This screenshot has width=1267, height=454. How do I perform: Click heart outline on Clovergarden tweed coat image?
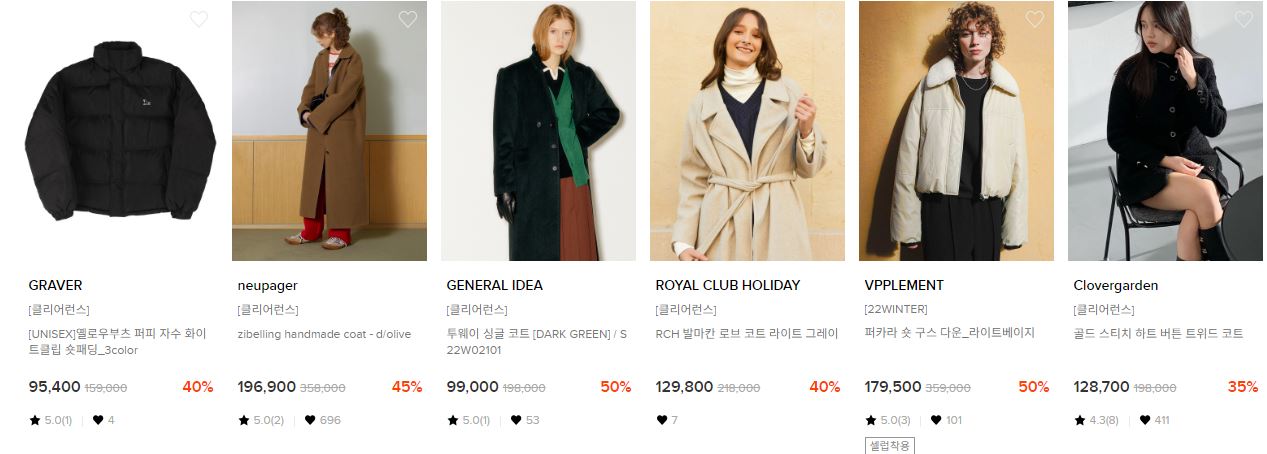(1244, 19)
